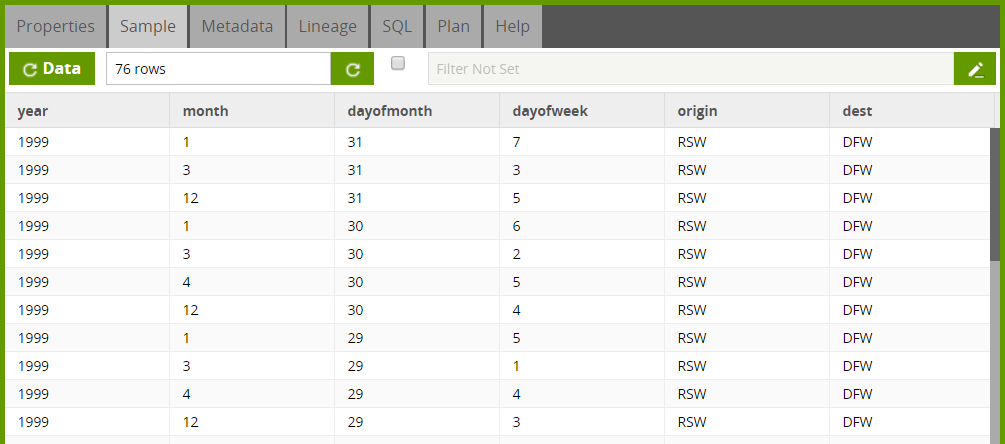
Task: Select the Lineage tab
Action: click(328, 26)
